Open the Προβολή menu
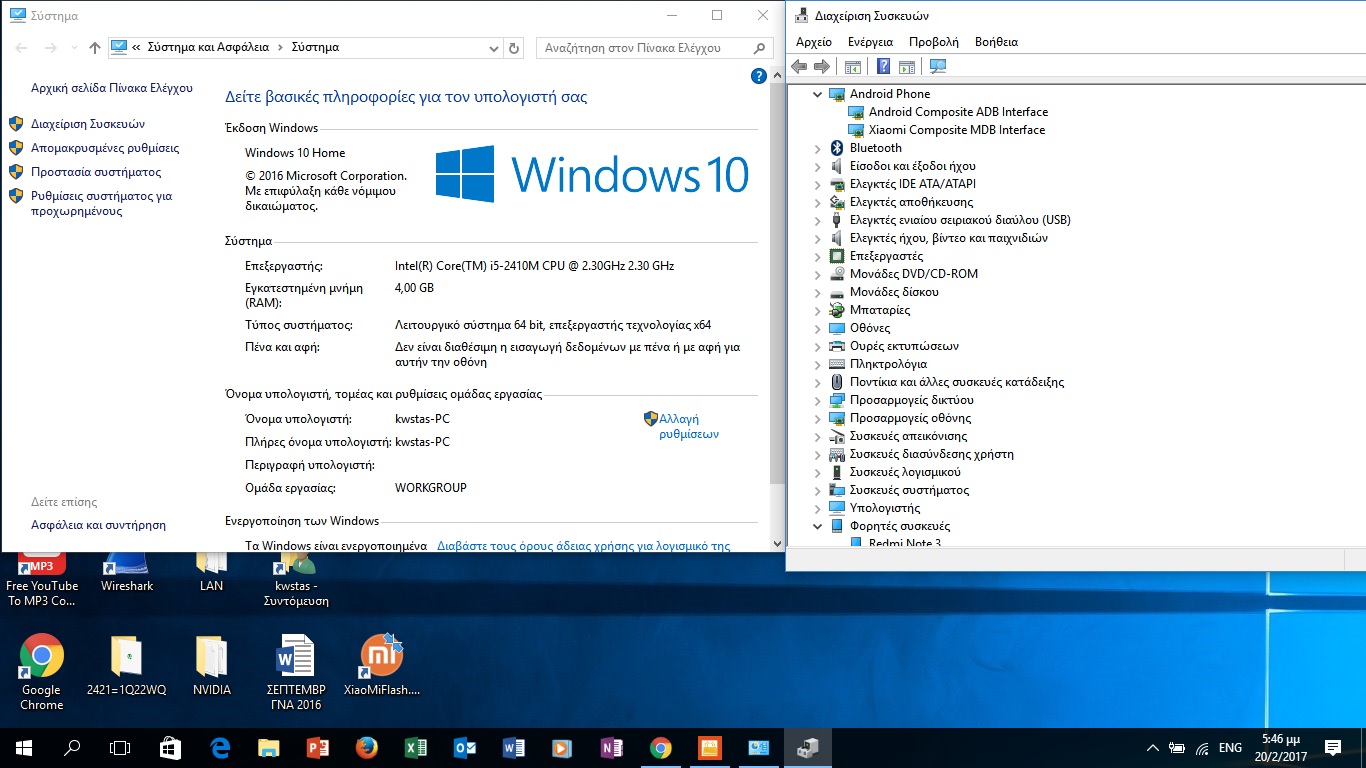Image resolution: width=1366 pixels, height=768 pixels. (933, 42)
